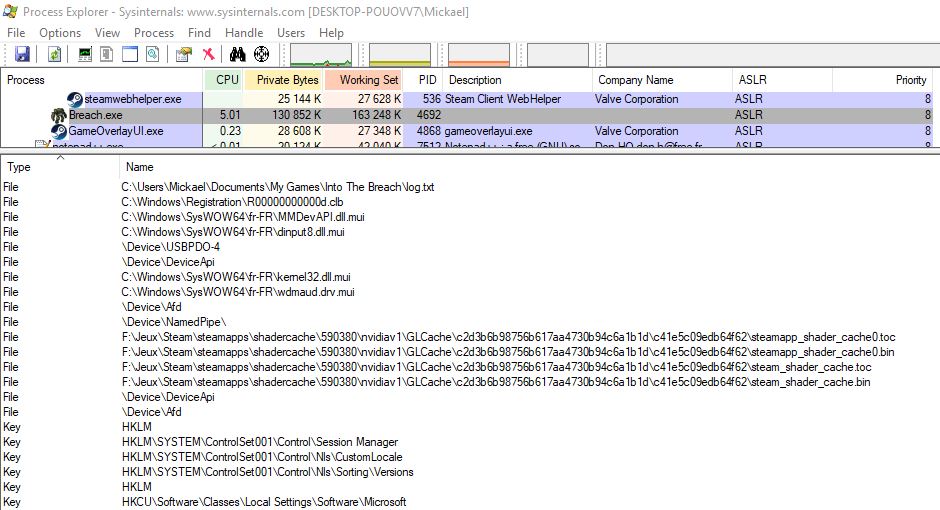Select the dinput8.dll.mui handle row

233,232
